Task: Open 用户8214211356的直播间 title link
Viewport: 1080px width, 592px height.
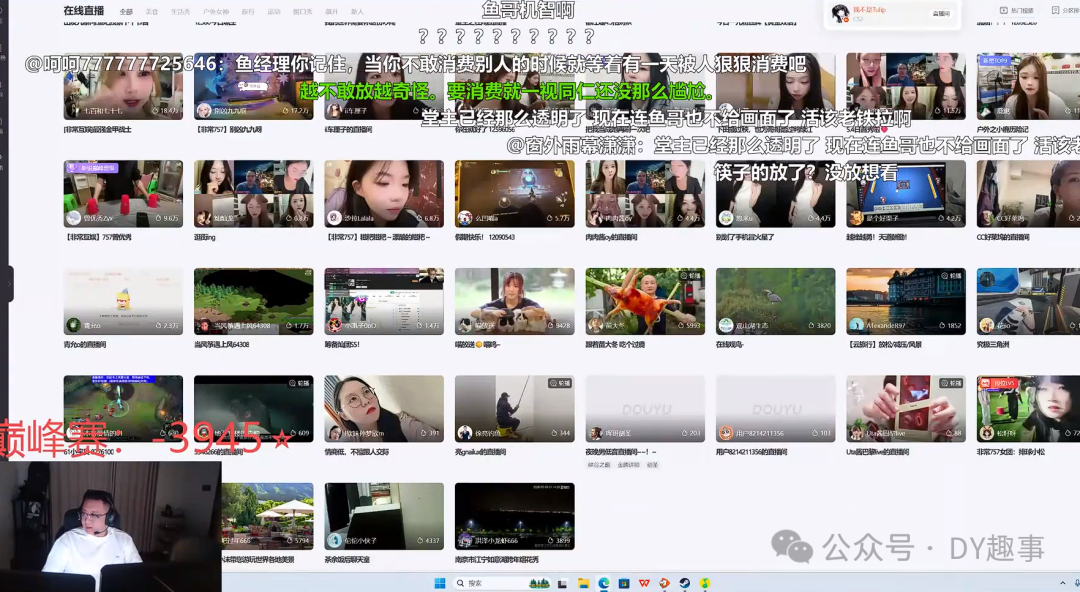Action: click(751, 452)
